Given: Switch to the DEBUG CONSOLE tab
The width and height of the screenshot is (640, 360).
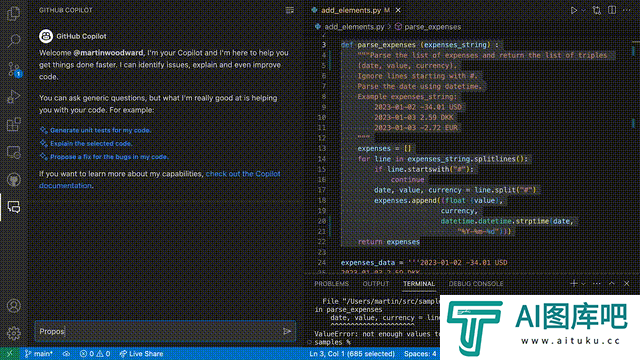Looking at the screenshot, I should click(x=476, y=284).
